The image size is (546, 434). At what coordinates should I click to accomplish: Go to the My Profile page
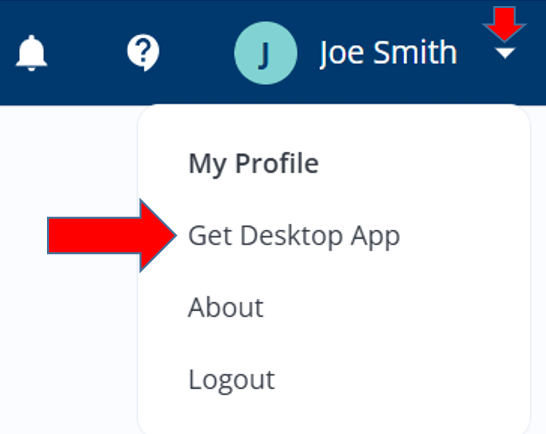click(254, 163)
